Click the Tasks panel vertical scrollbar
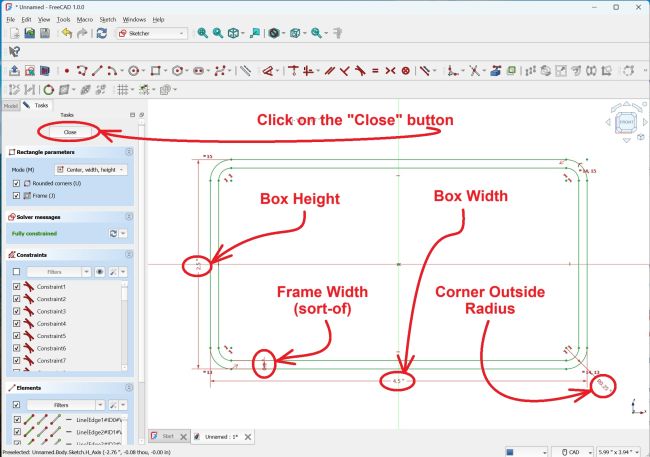Screen dimensions: 650x457 coord(142,253)
